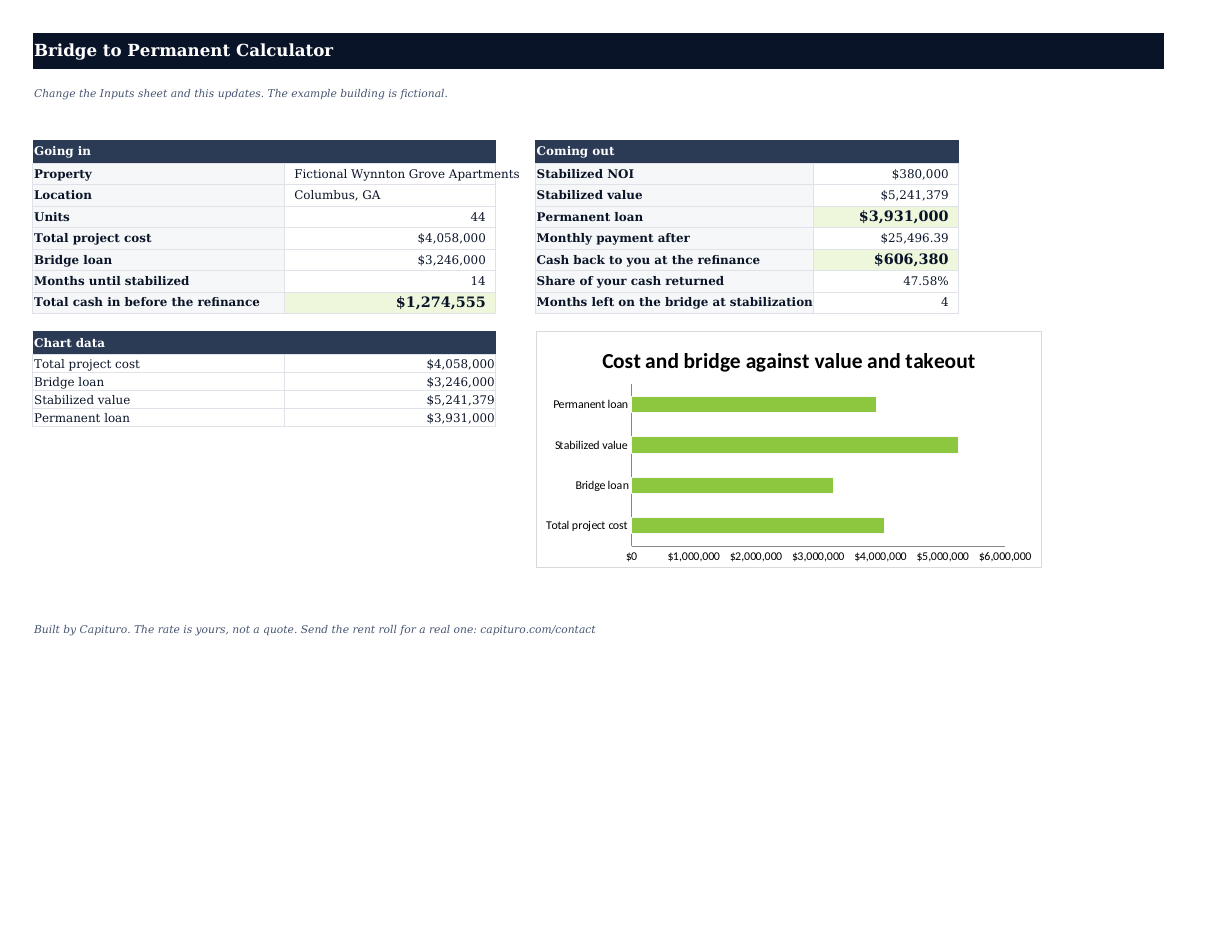
Task: Click the stabilized NOI value $380,000
Action: click(886, 174)
